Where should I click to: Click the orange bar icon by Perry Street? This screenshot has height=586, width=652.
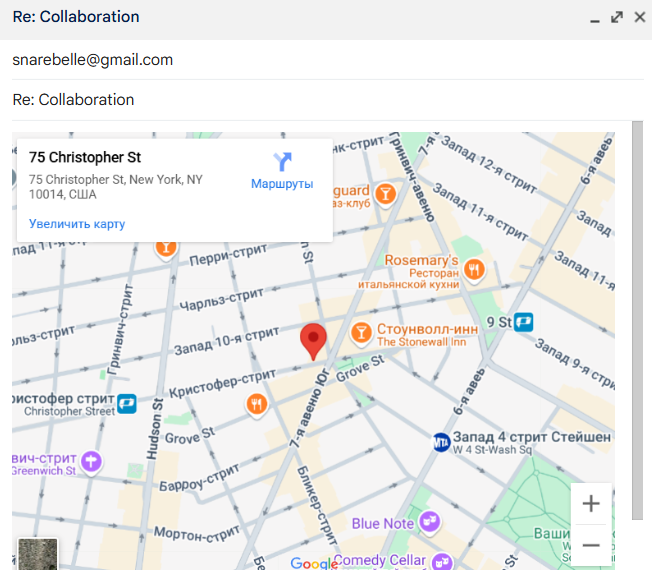166,247
